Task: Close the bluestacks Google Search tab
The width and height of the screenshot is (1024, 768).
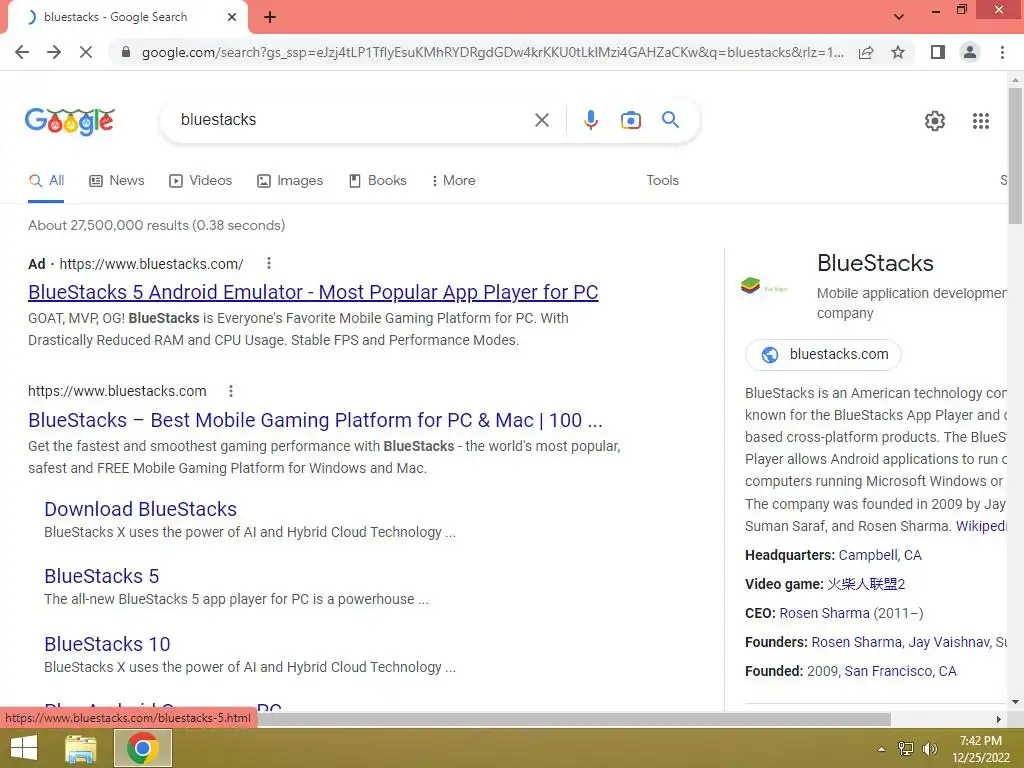Action: (x=232, y=17)
